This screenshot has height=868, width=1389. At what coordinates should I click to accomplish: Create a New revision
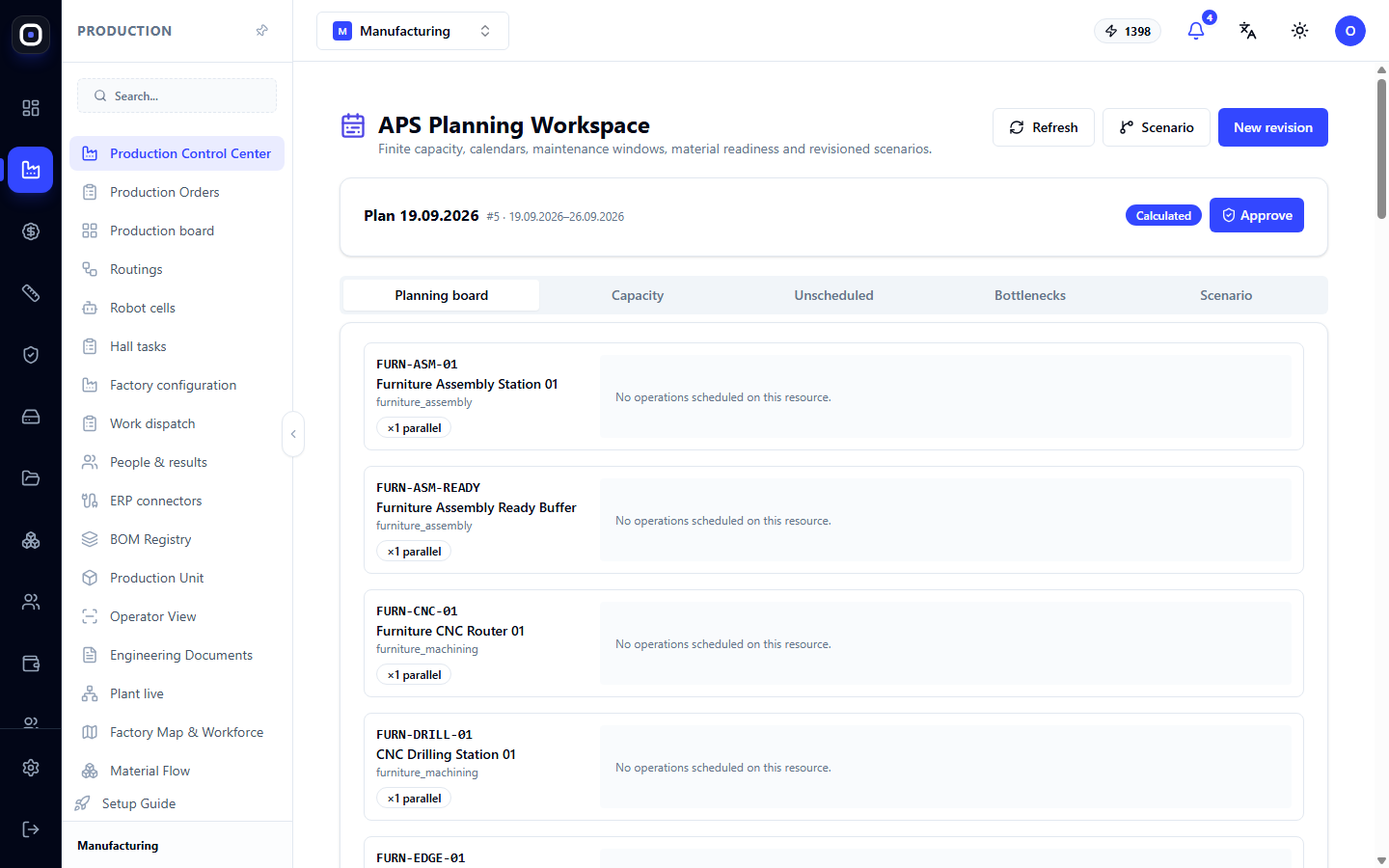click(x=1273, y=127)
